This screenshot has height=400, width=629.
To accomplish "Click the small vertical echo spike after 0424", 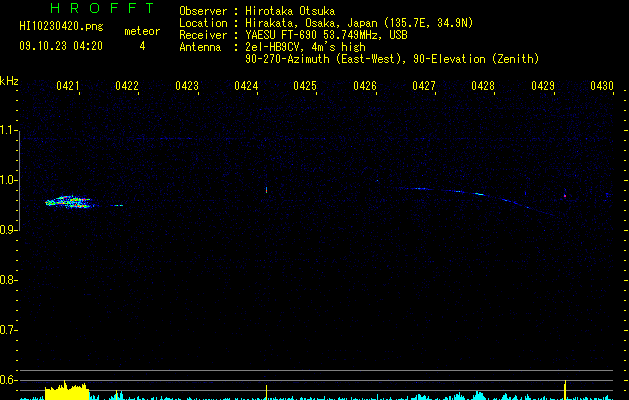I will (x=266, y=190).
